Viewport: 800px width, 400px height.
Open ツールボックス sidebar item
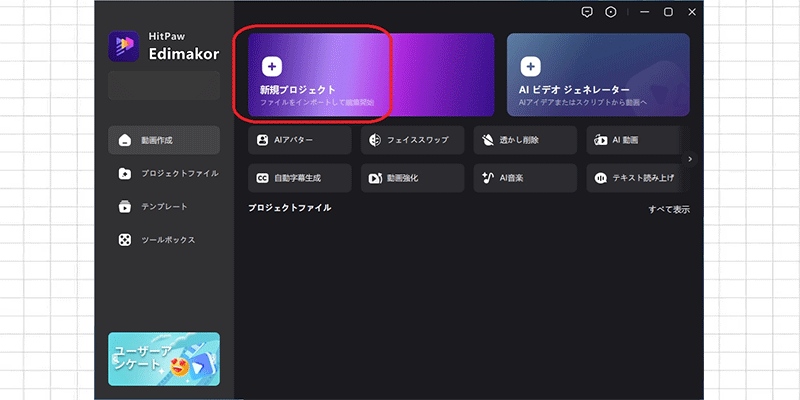[164, 240]
